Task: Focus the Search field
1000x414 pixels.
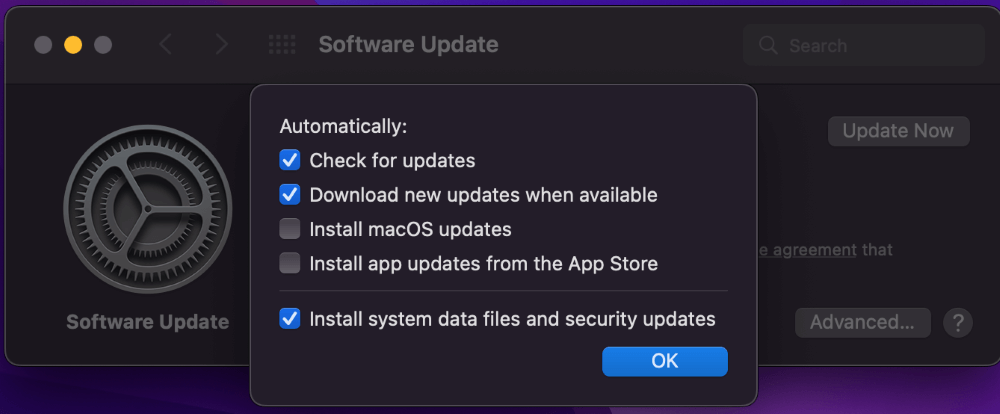Action: point(864,45)
